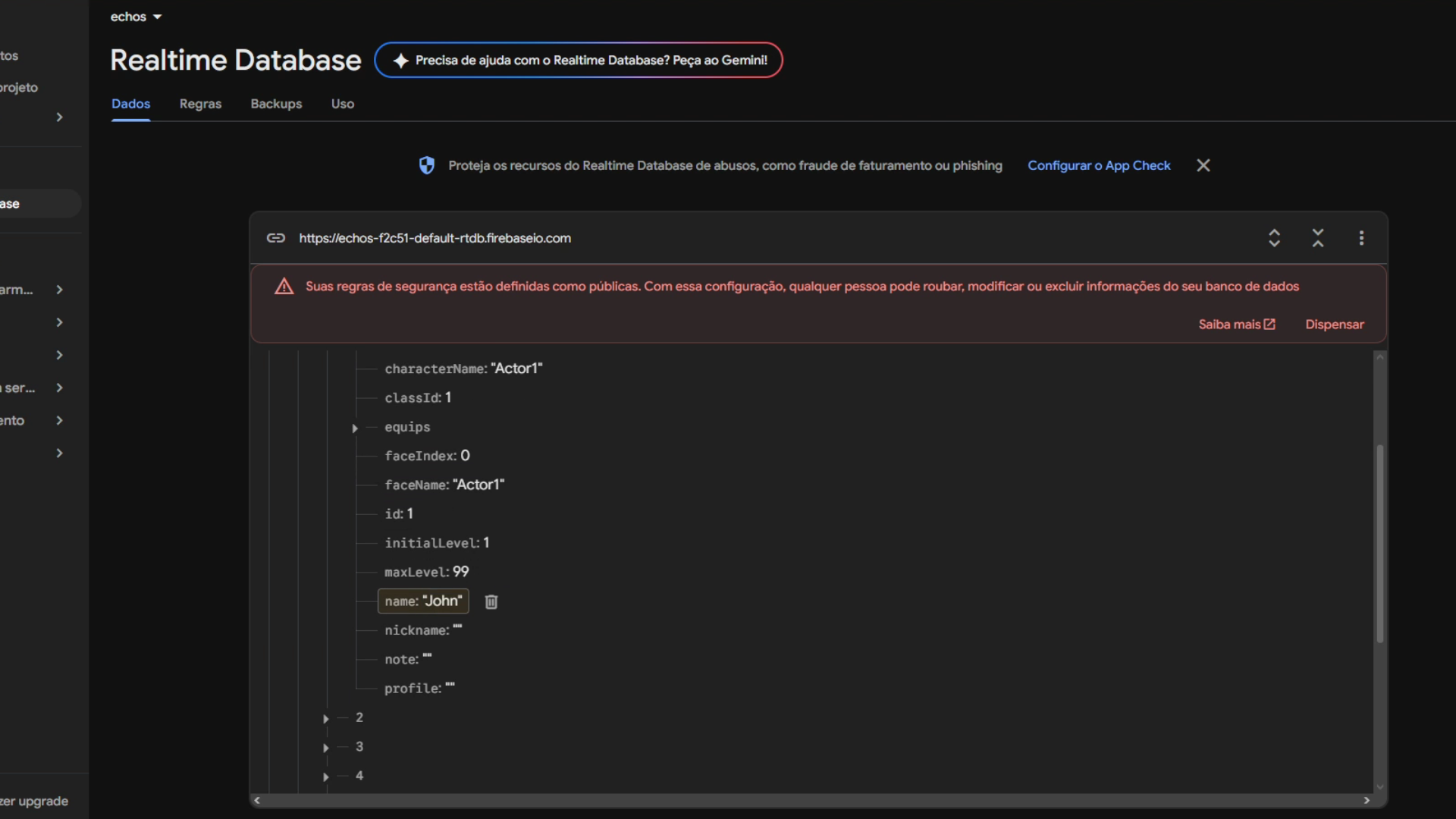
Task: Click the expand all nodes icon
Action: click(x=1274, y=238)
